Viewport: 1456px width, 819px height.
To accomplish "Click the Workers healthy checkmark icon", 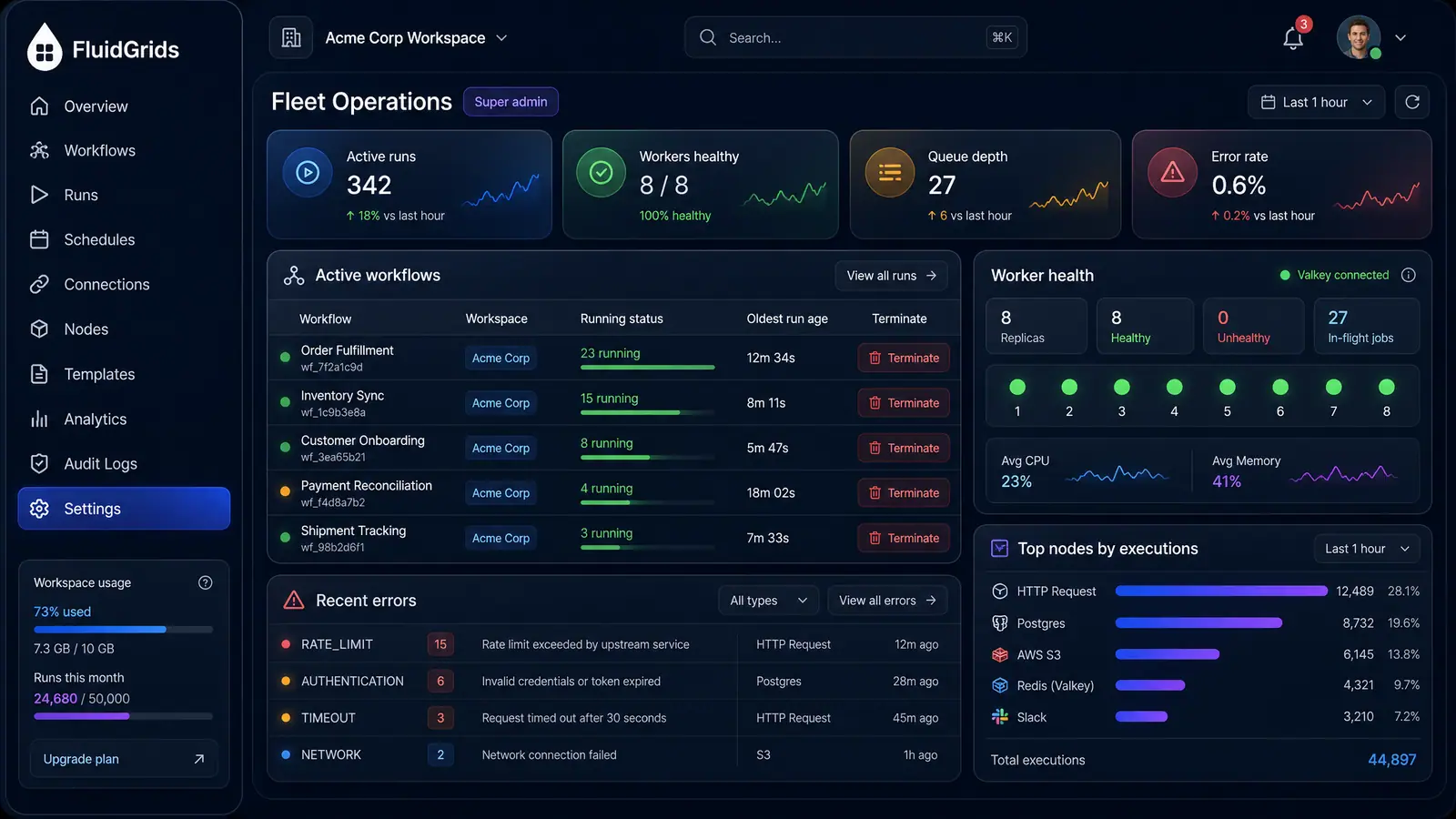I will tap(602, 172).
